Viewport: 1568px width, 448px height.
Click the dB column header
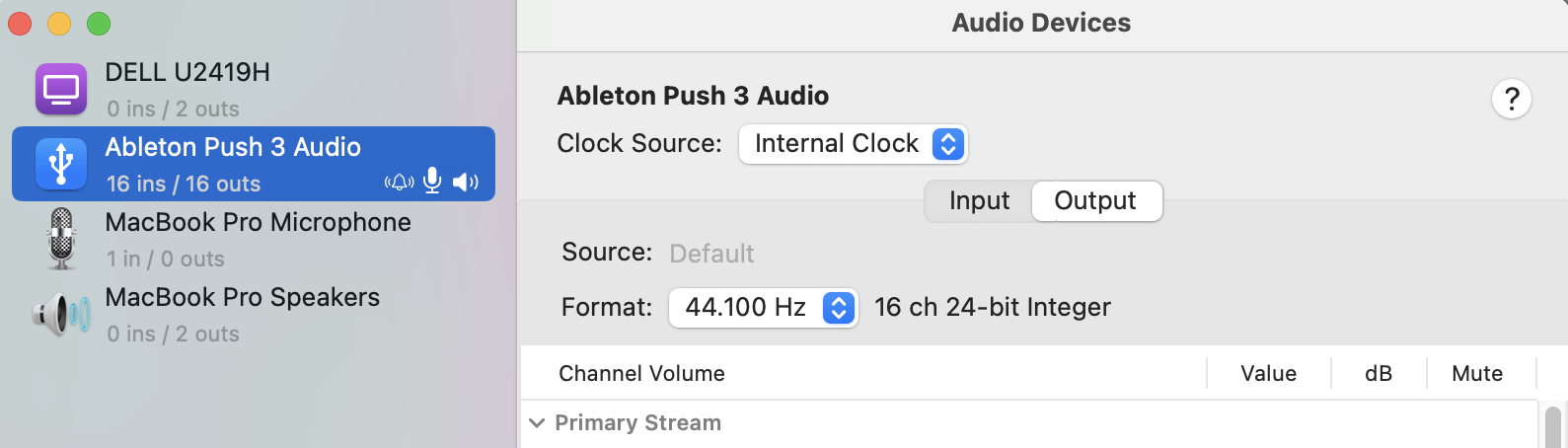[x=1379, y=374]
